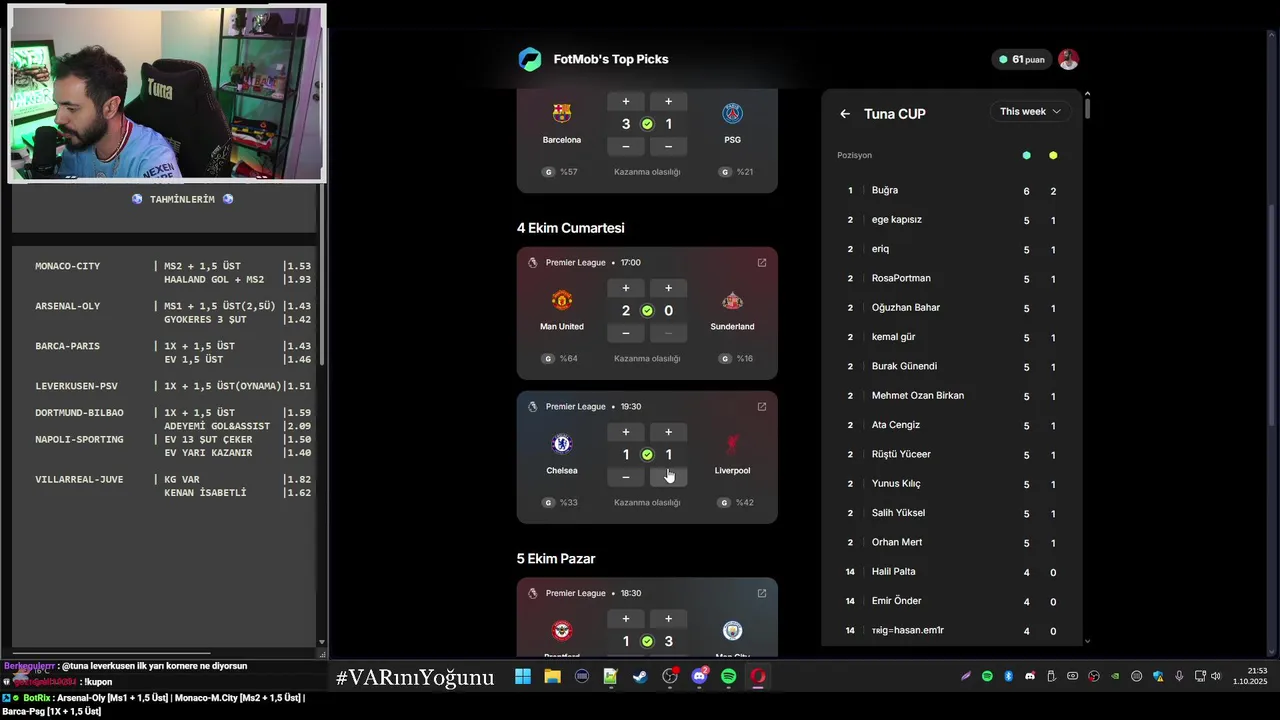Increase Brentford predicted goals
The image size is (1280, 720).
[626, 618]
